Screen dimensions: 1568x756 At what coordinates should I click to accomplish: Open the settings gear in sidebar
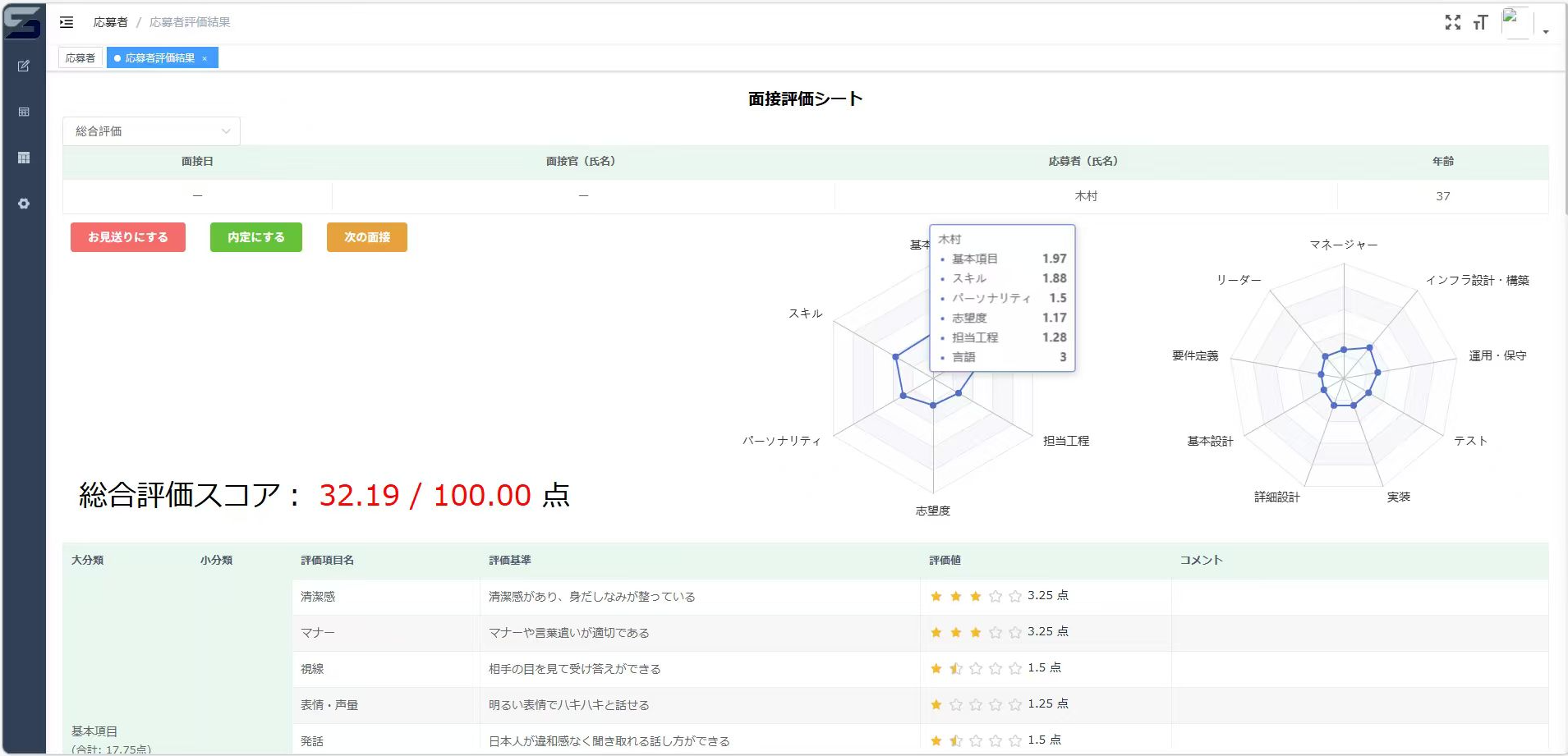pyautogui.click(x=24, y=204)
